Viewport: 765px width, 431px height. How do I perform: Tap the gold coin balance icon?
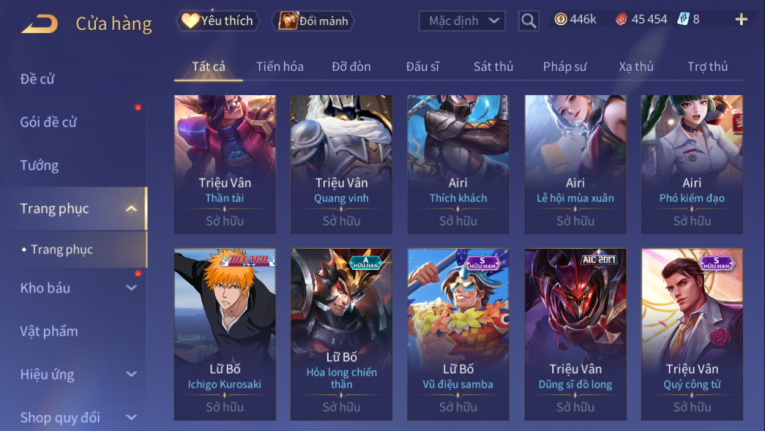(561, 20)
